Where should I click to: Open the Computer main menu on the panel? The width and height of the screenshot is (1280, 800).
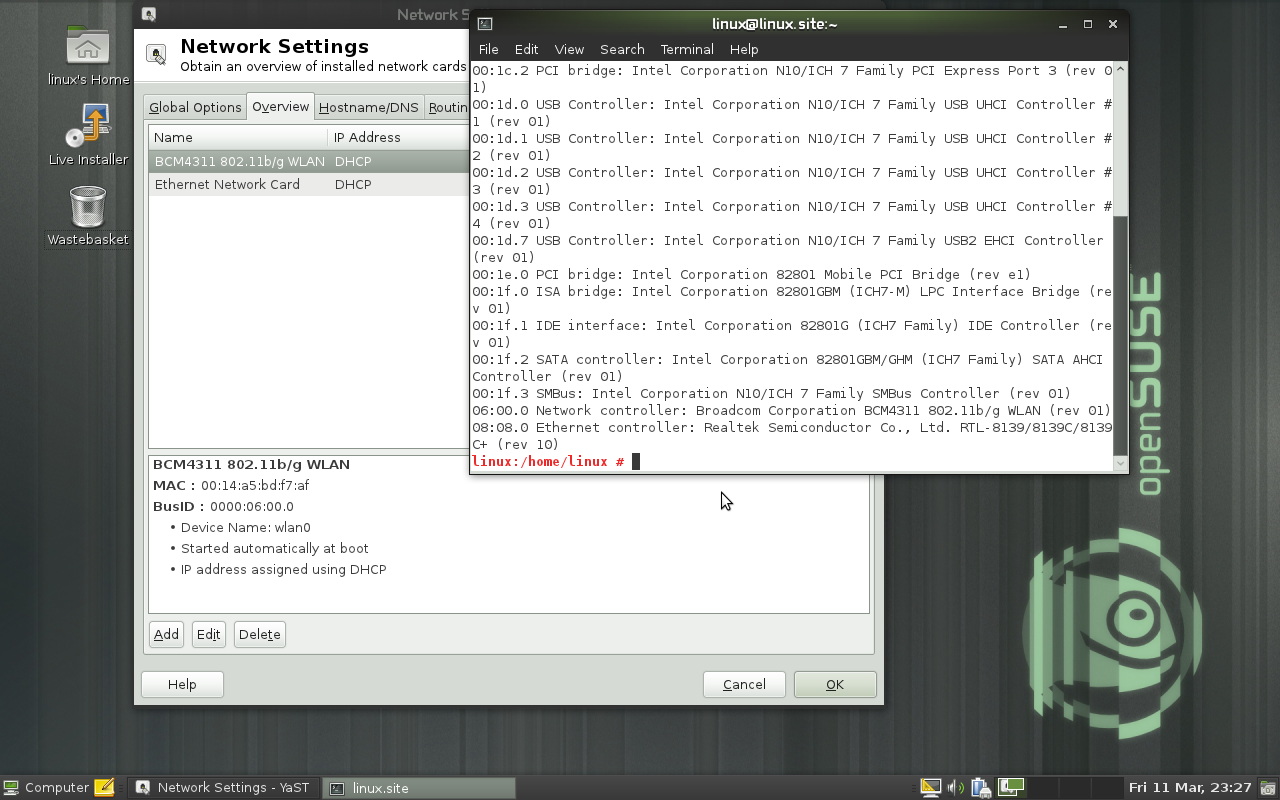tap(46, 788)
